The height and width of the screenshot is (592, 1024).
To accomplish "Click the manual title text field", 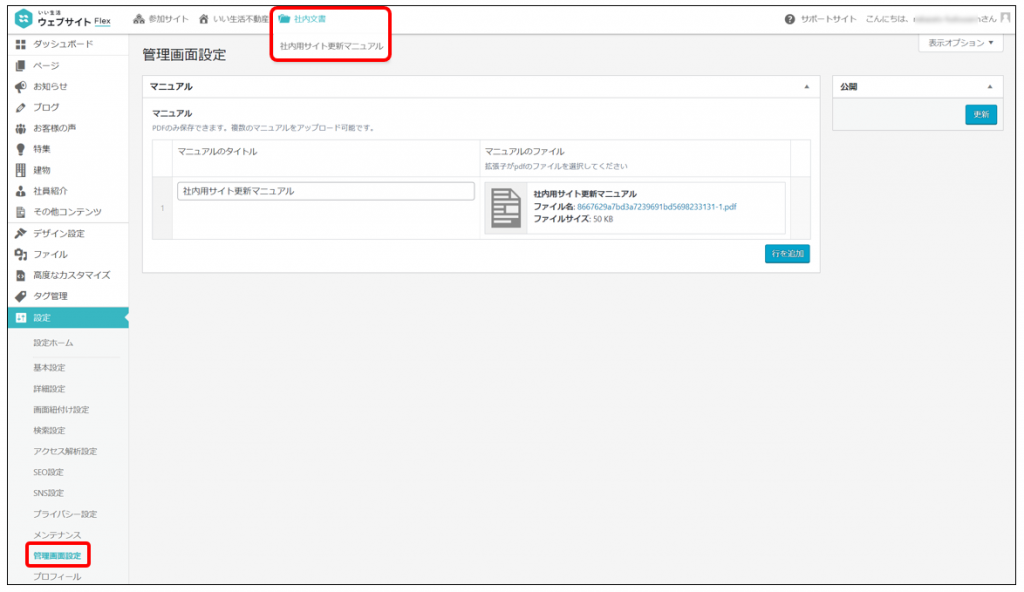I will pyautogui.click(x=325, y=192).
